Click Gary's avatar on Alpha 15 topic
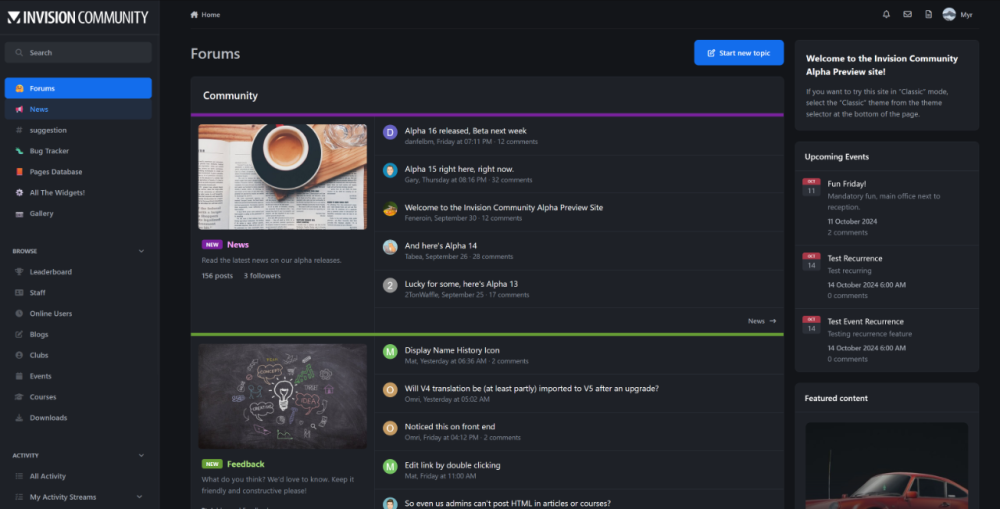The image size is (1000, 509). pyautogui.click(x=390, y=170)
